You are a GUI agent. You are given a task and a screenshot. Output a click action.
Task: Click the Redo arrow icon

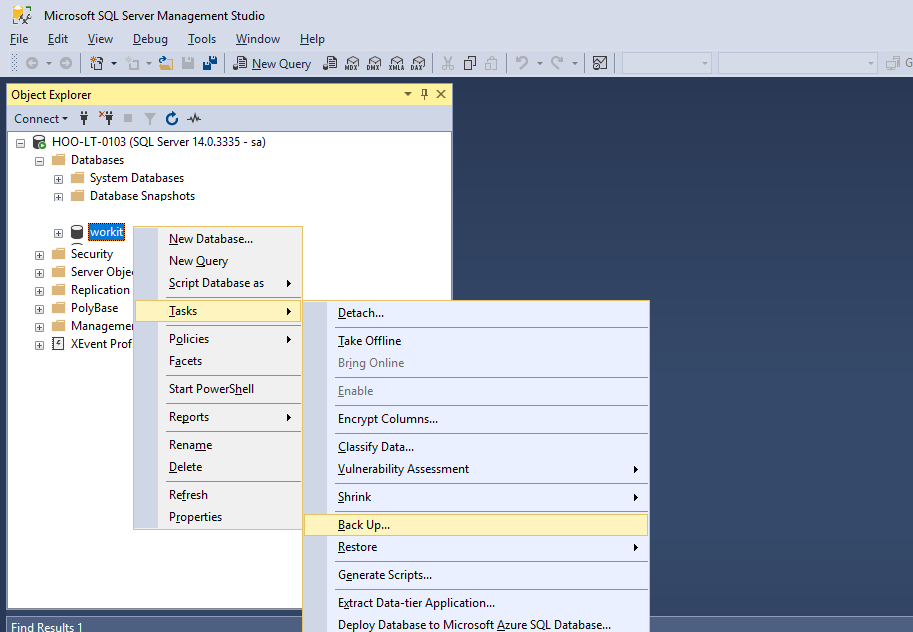click(x=557, y=63)
